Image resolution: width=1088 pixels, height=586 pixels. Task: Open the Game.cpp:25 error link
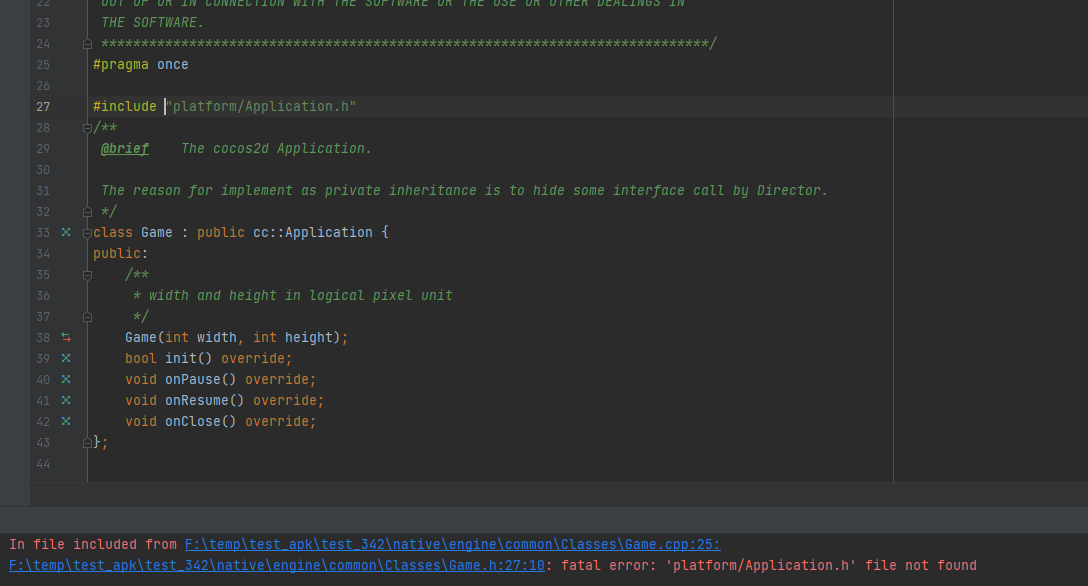point(452,544)
